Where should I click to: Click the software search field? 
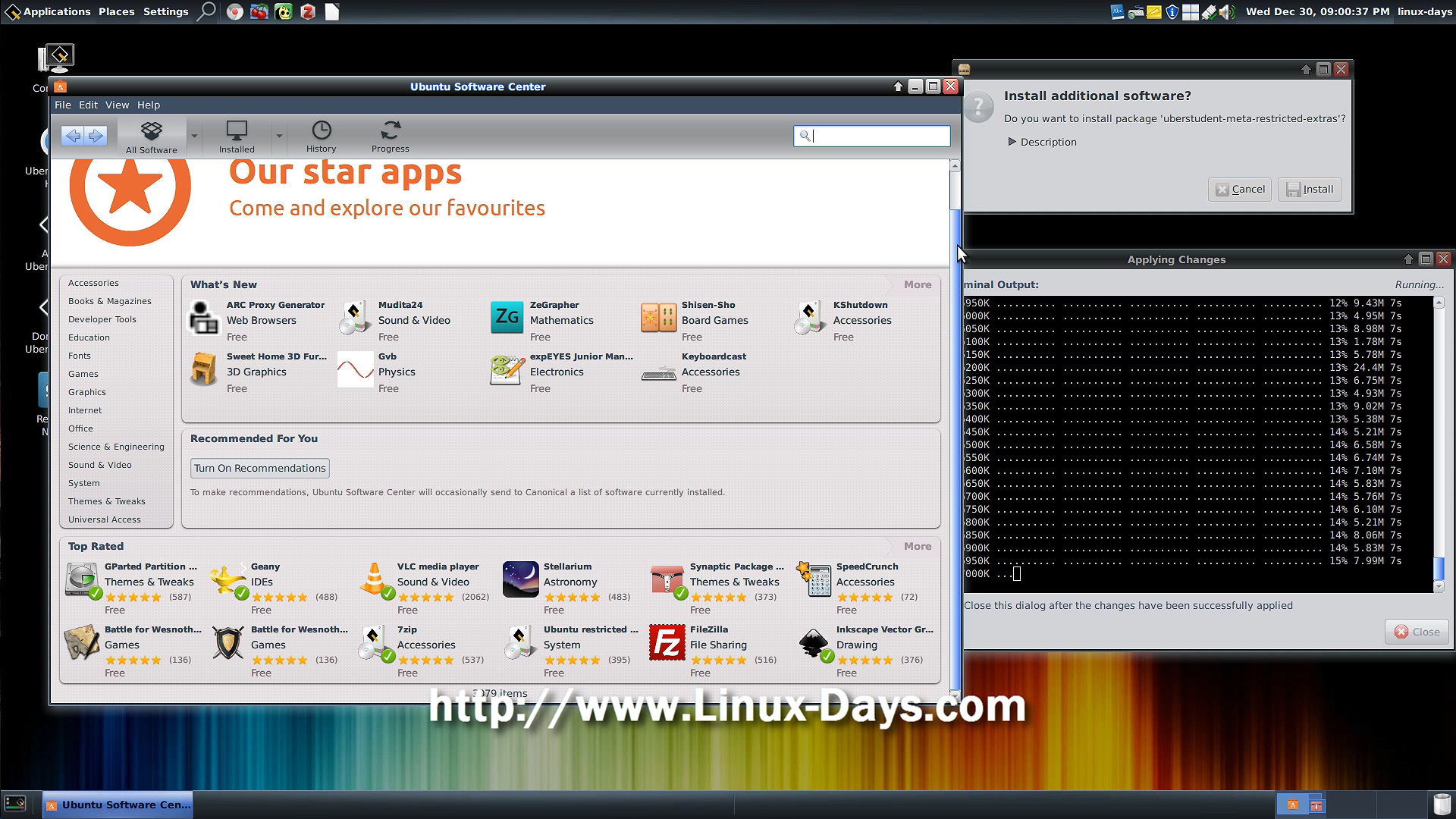click(x=871, y=136)
